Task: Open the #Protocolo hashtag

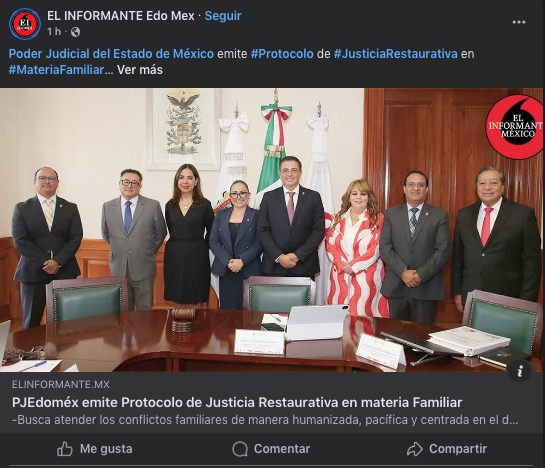Action: point(282,54)
